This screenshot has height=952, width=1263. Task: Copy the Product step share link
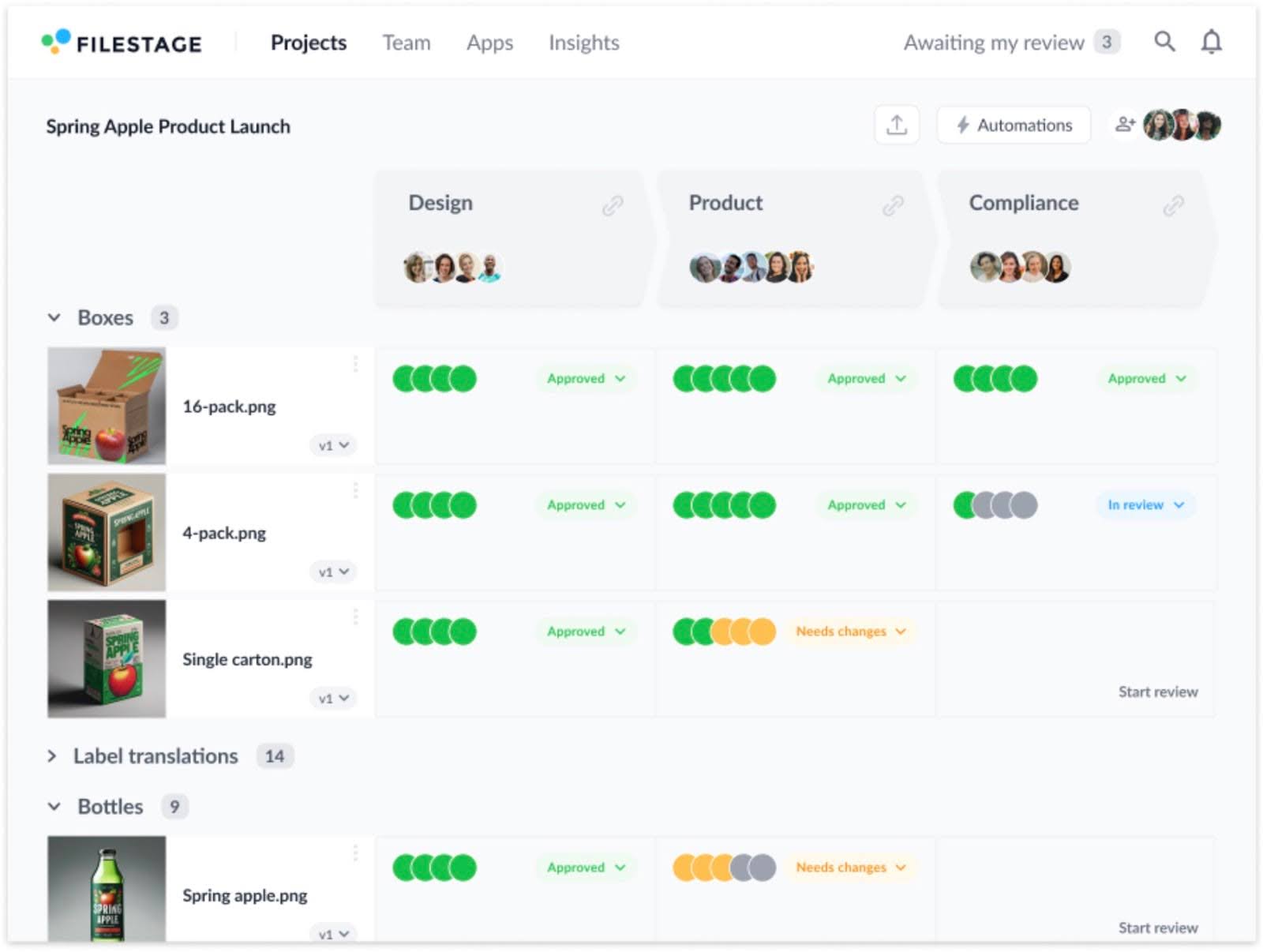(x=893, y=205)
